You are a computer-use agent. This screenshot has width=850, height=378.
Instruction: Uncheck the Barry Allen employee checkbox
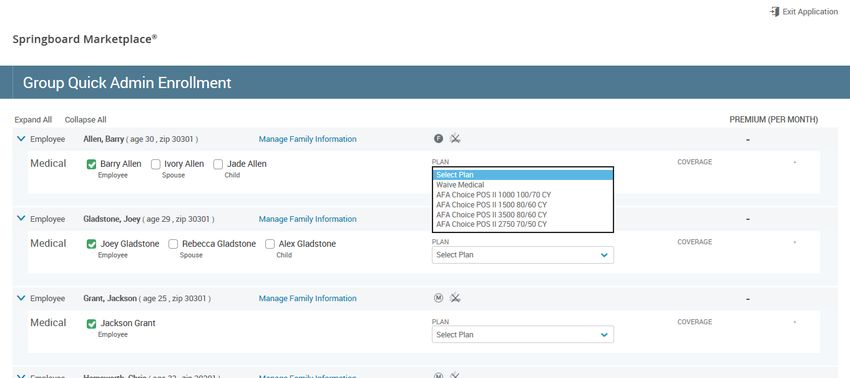click(x=92, y=164)
